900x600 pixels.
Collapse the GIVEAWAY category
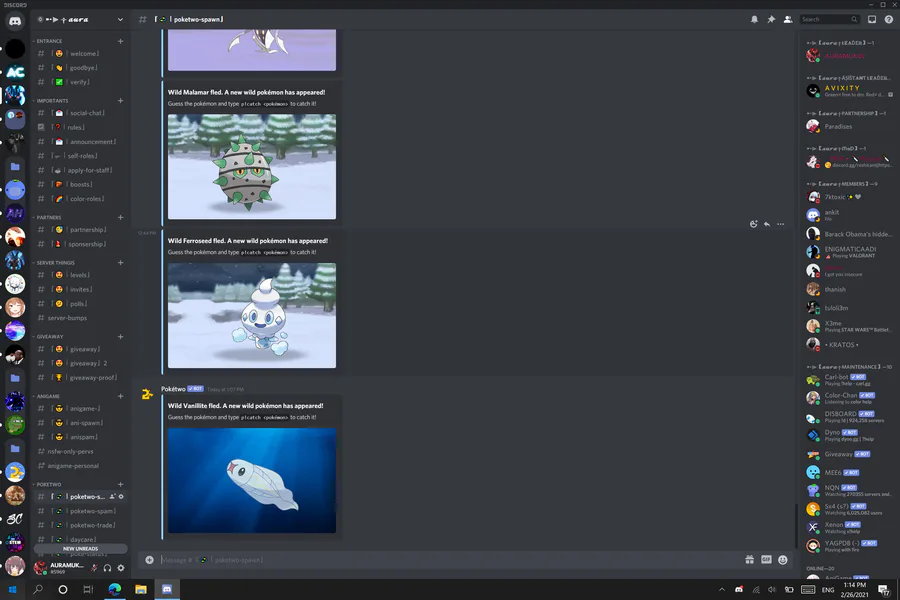(49, 336)
